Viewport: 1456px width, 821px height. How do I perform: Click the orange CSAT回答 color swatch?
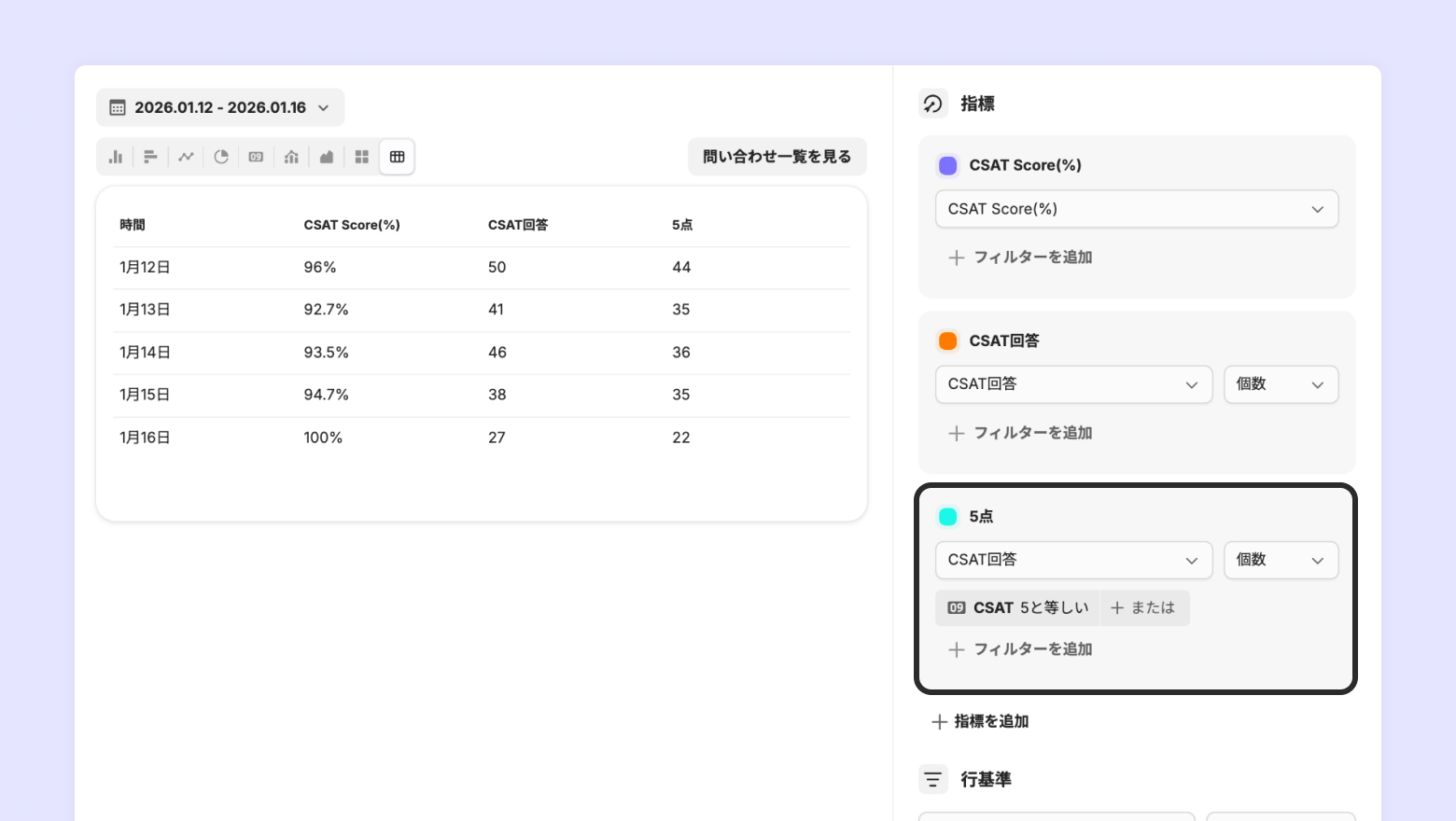pos(948,341)
